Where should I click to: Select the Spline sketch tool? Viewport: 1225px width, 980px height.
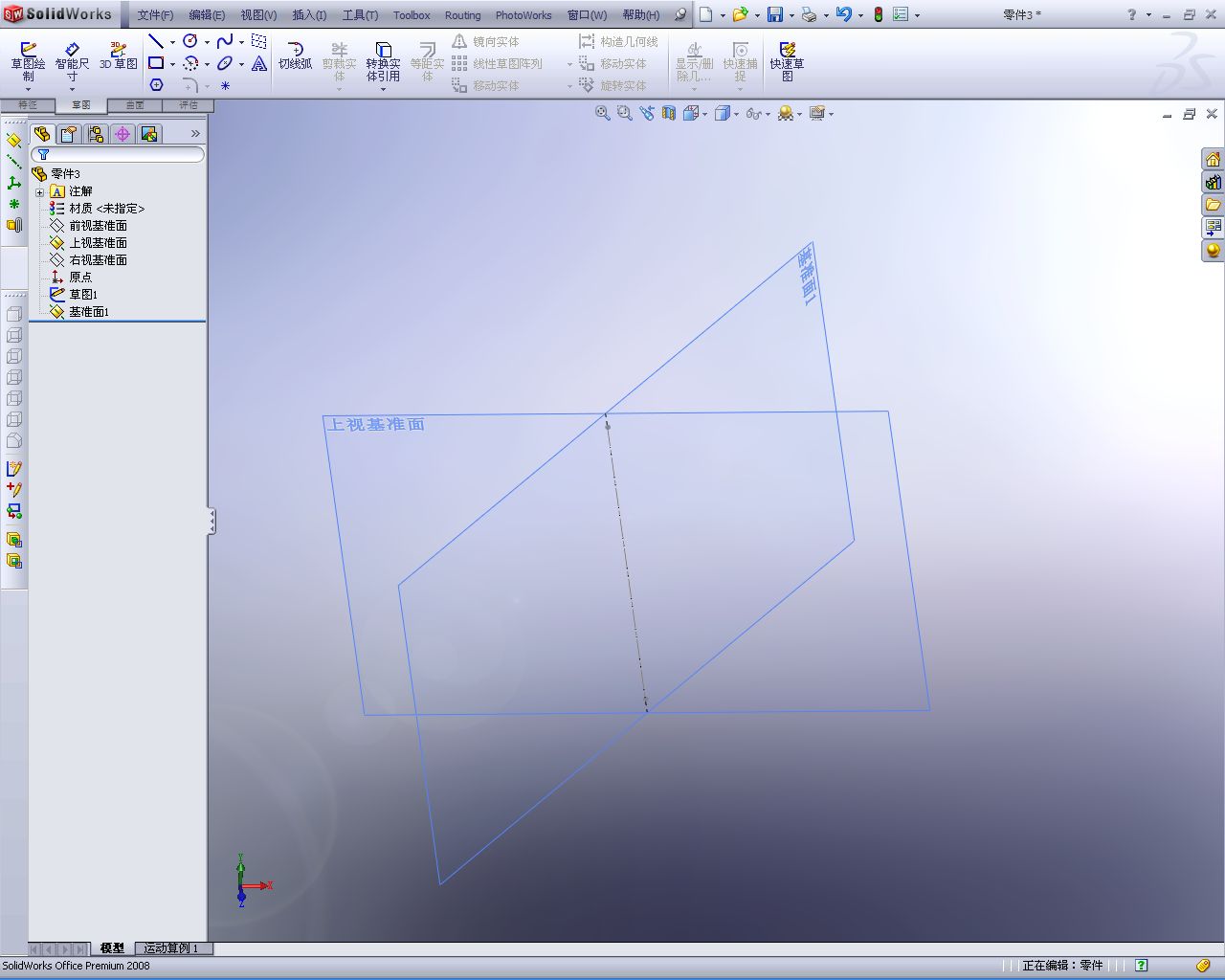click(225, 41)
